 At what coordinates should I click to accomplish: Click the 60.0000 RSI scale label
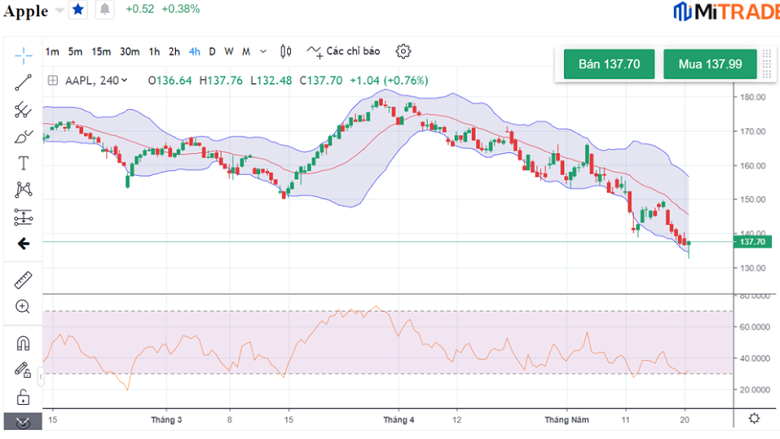pos(755,327)
